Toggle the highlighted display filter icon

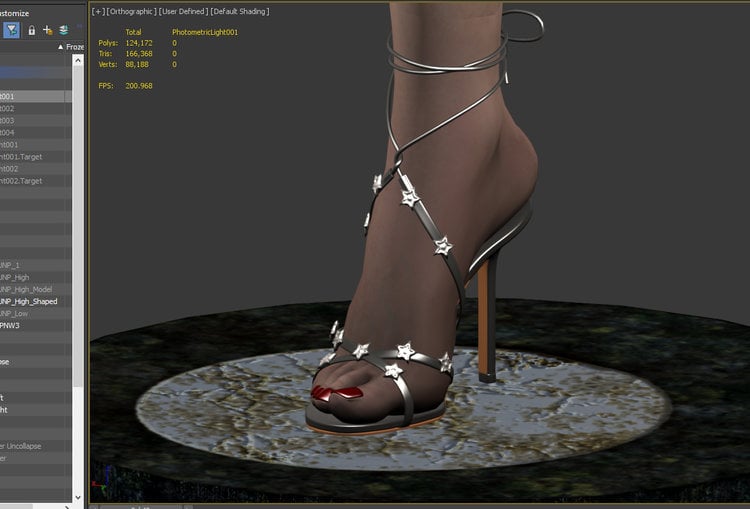pyautogui.click(x=11, y=30)
